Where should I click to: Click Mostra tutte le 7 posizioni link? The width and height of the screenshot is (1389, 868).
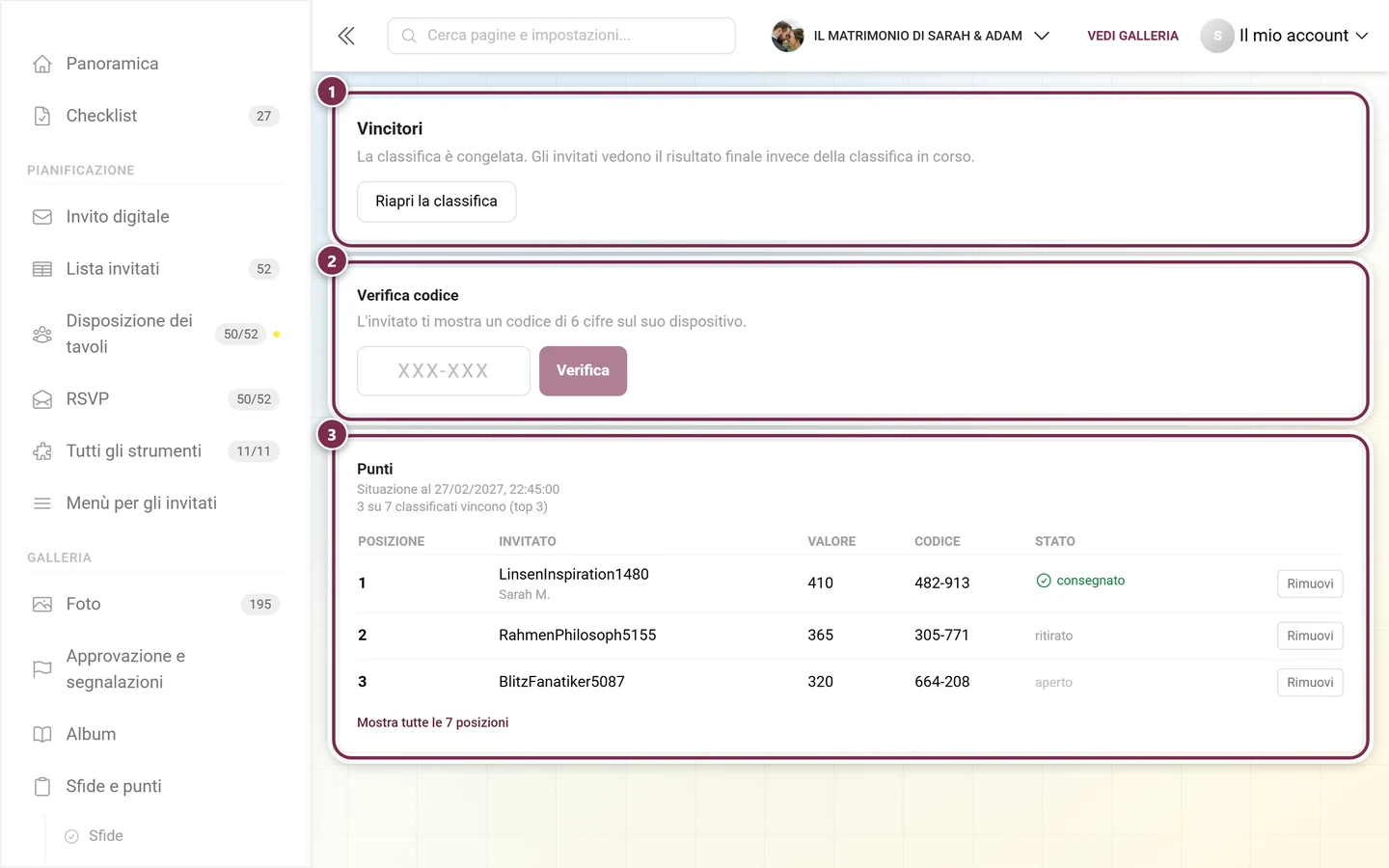(x=432, y=722)
